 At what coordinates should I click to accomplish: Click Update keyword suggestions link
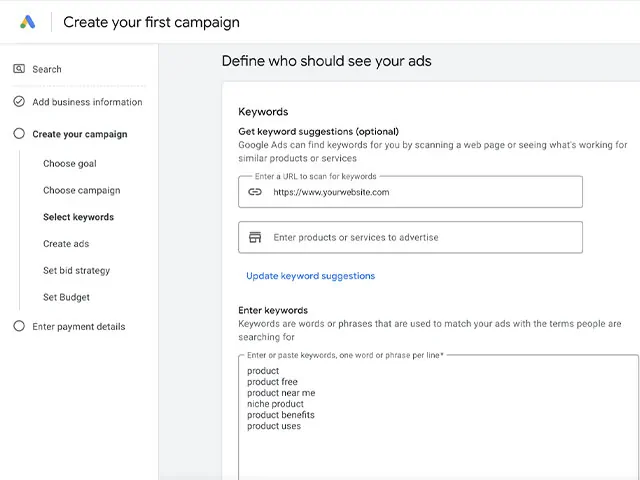[311, 276]
